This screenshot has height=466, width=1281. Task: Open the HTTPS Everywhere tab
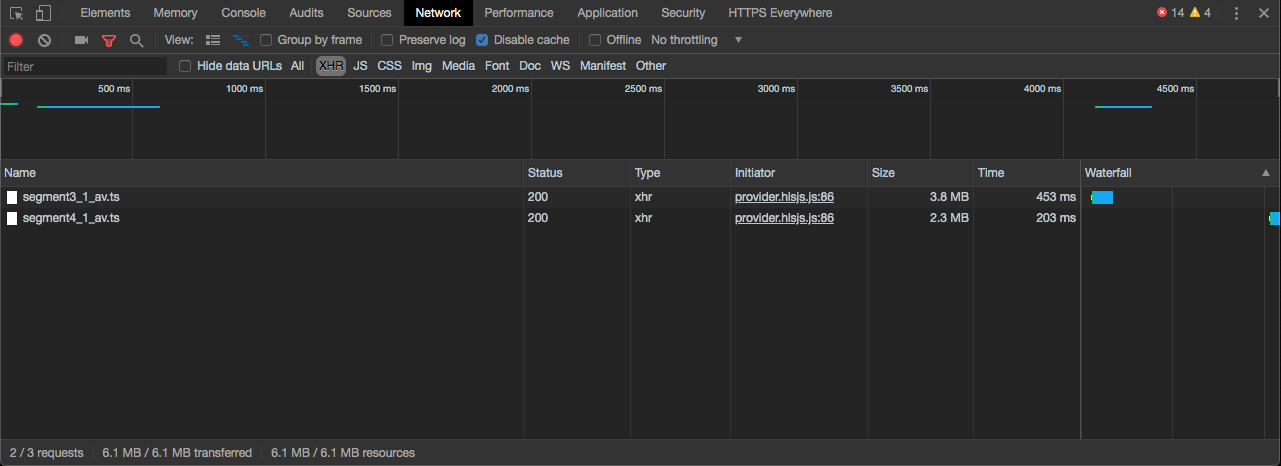click(x=780, y=13)
